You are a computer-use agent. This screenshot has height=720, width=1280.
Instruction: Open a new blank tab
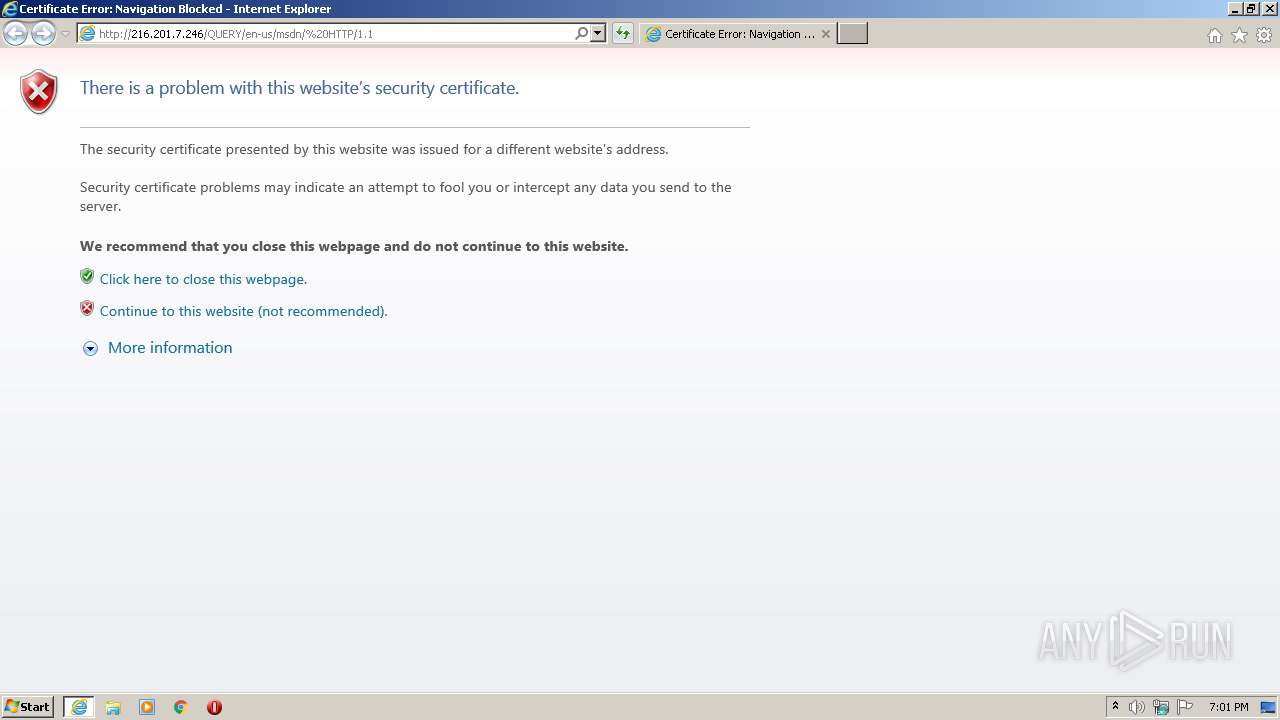pos(852,34)
